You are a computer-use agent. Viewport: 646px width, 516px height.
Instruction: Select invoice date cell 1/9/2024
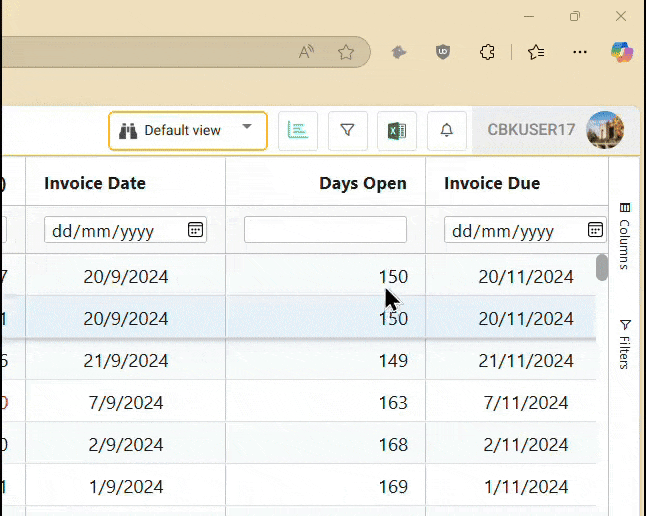(x=126, y=487)
